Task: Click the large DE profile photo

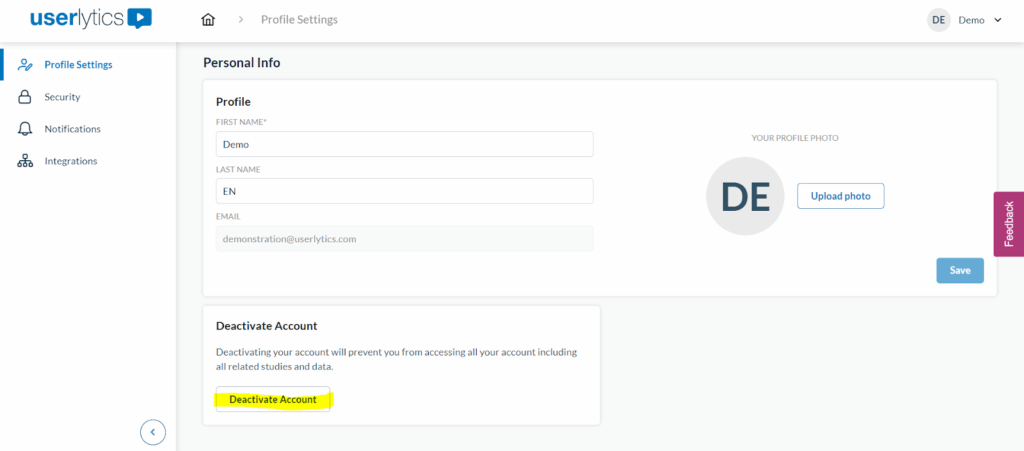Action: pos(745,196)
